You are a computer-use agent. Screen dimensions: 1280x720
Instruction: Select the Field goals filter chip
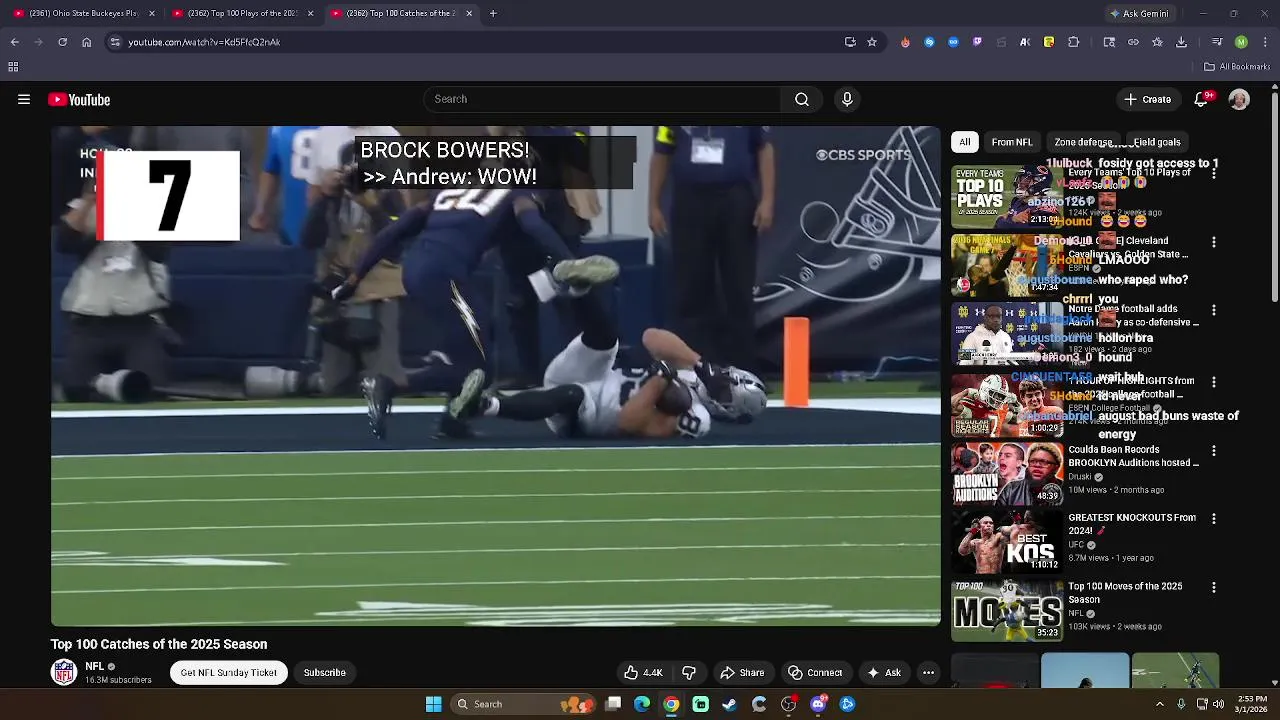click(1157, 142)
